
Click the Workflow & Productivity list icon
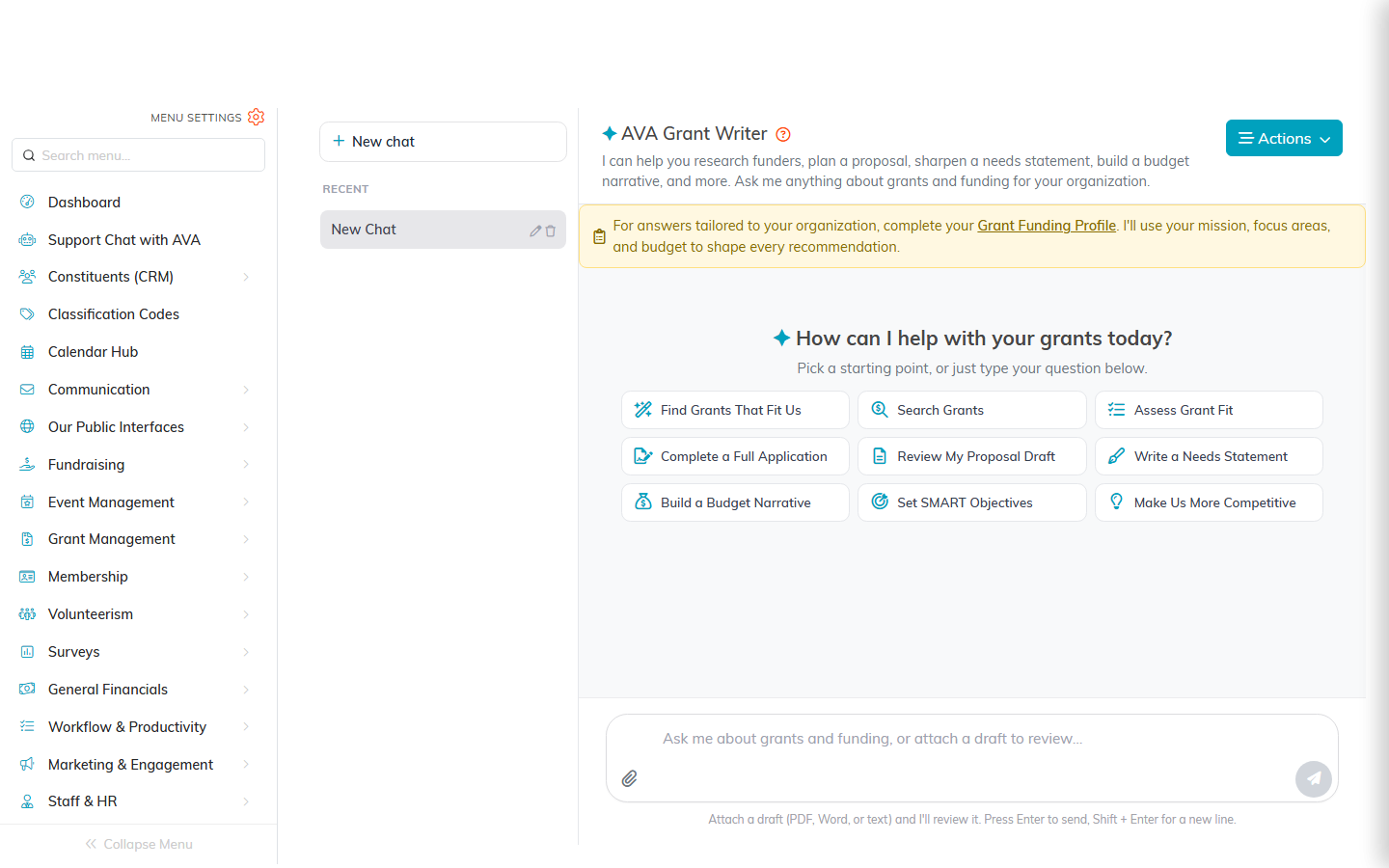click(x=27, y=726)
